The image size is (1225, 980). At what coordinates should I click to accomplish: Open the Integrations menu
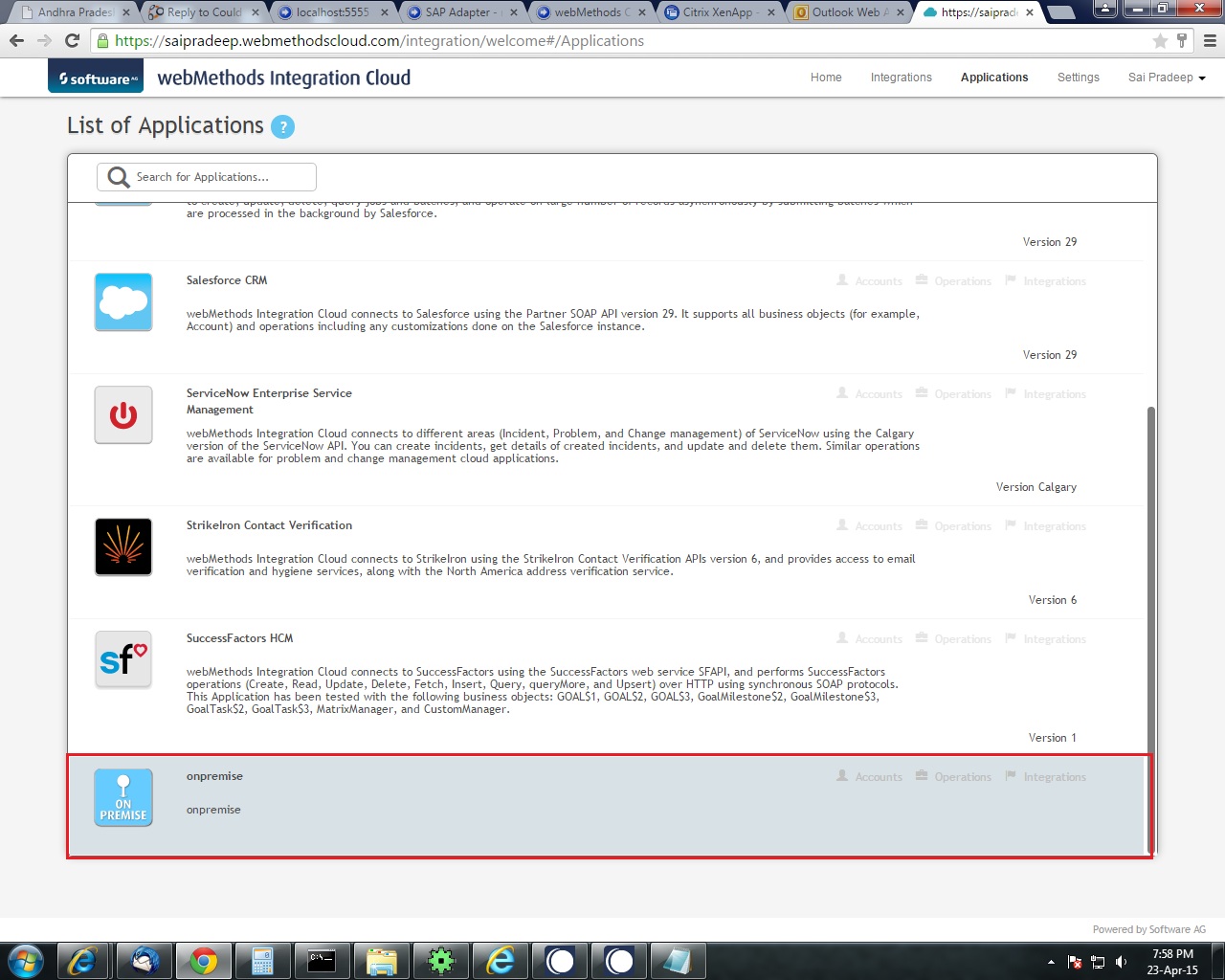901,78
